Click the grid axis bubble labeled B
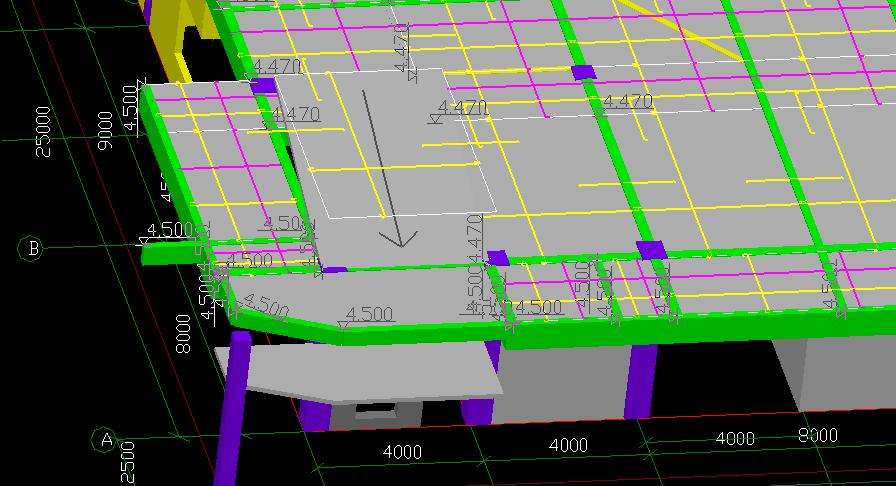896x486 pixels. pos(30,249)
